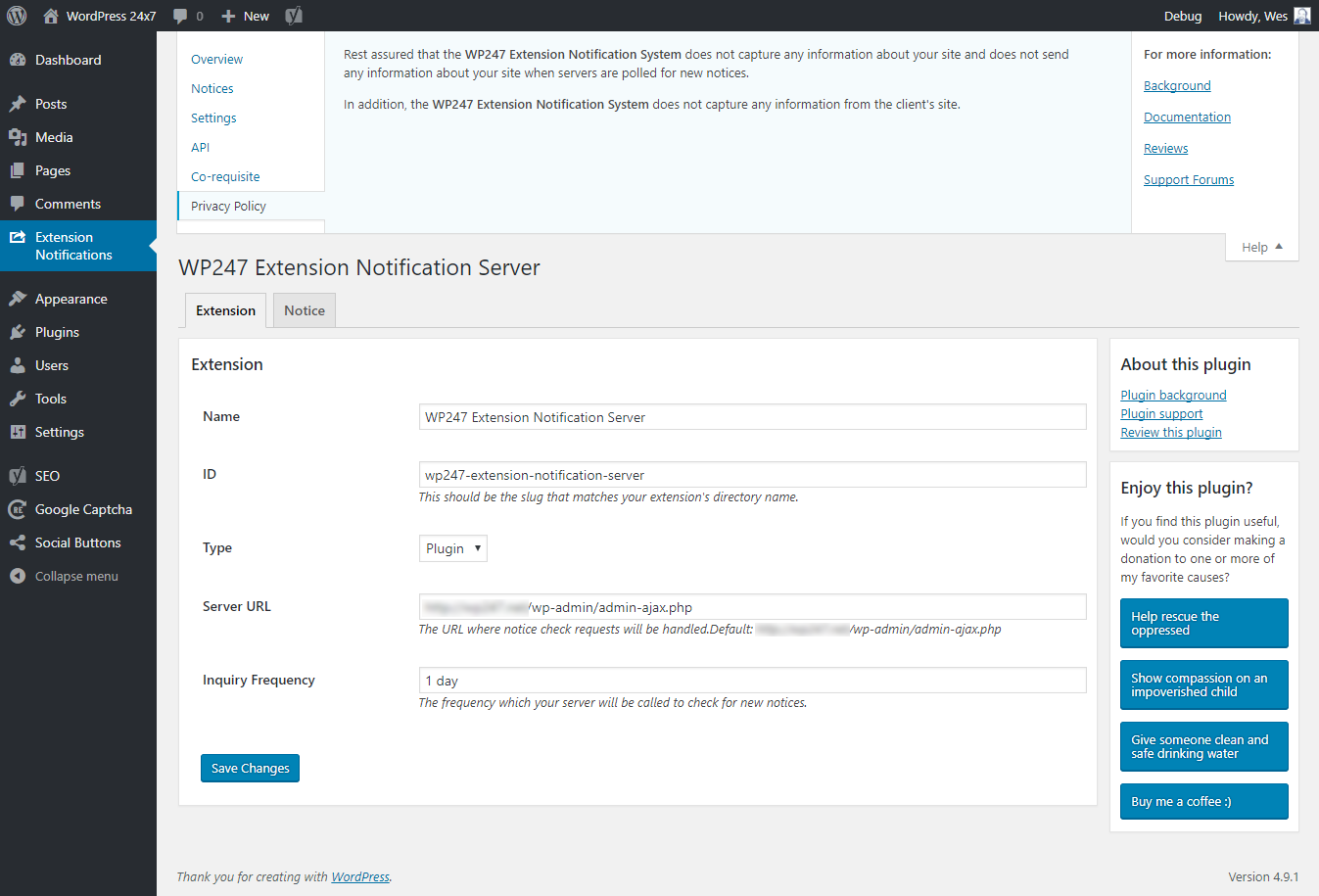Screen dimensions: 1319x896
Task: Open the Type dropdown showing Plugin
Action: pyautogui.click(x=453, y=548)
